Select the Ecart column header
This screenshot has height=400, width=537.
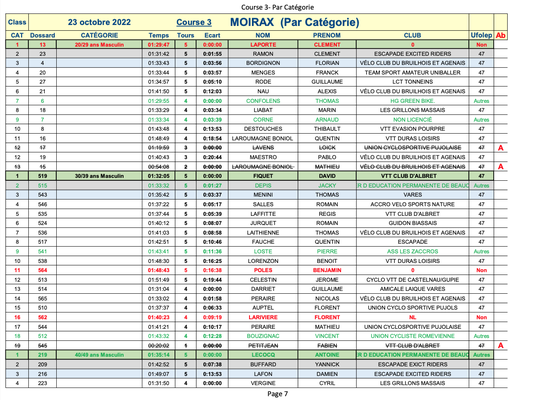click(212, 35)
